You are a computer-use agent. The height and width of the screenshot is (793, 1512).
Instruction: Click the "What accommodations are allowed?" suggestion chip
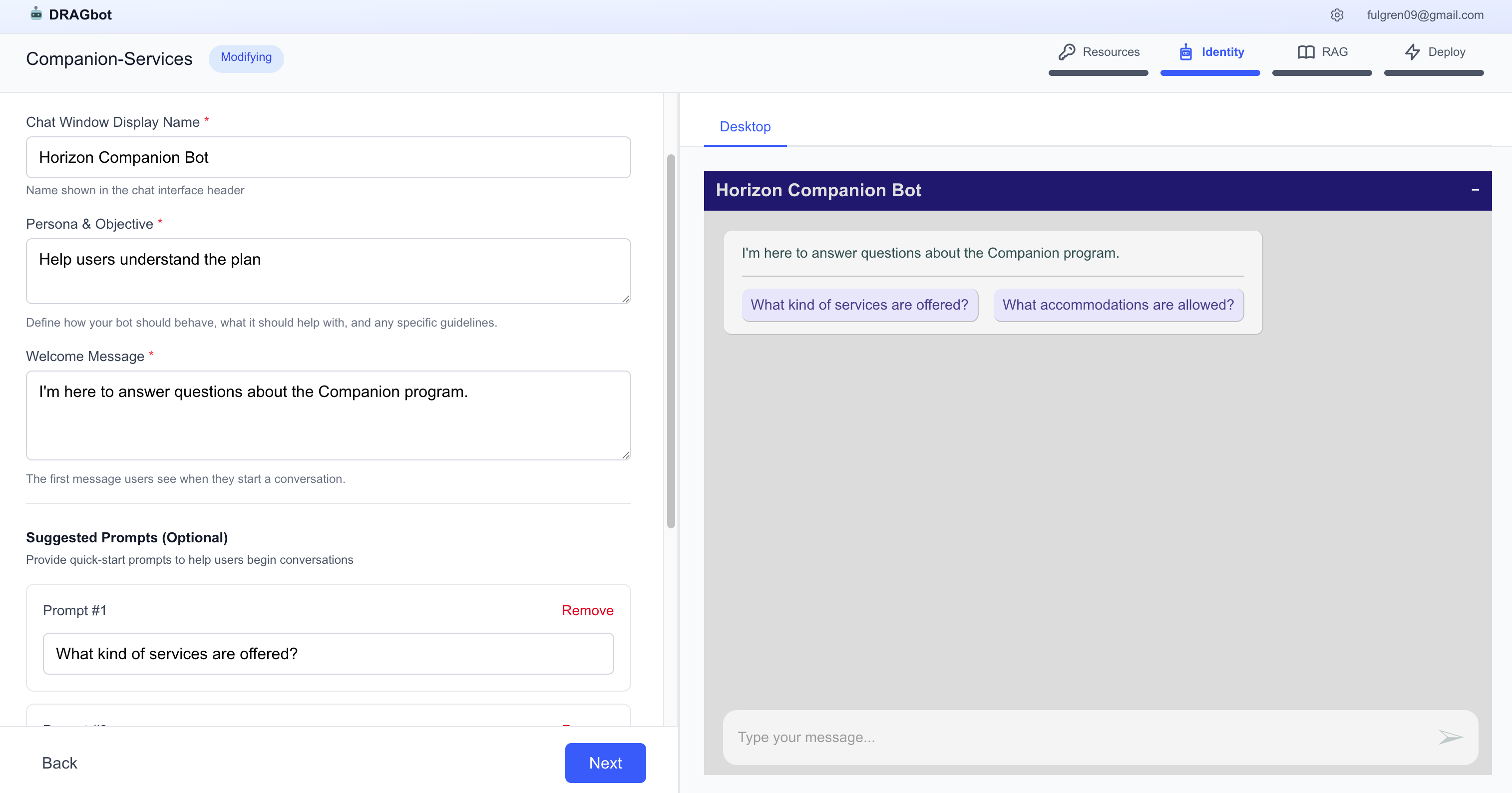coord(1118,305)
